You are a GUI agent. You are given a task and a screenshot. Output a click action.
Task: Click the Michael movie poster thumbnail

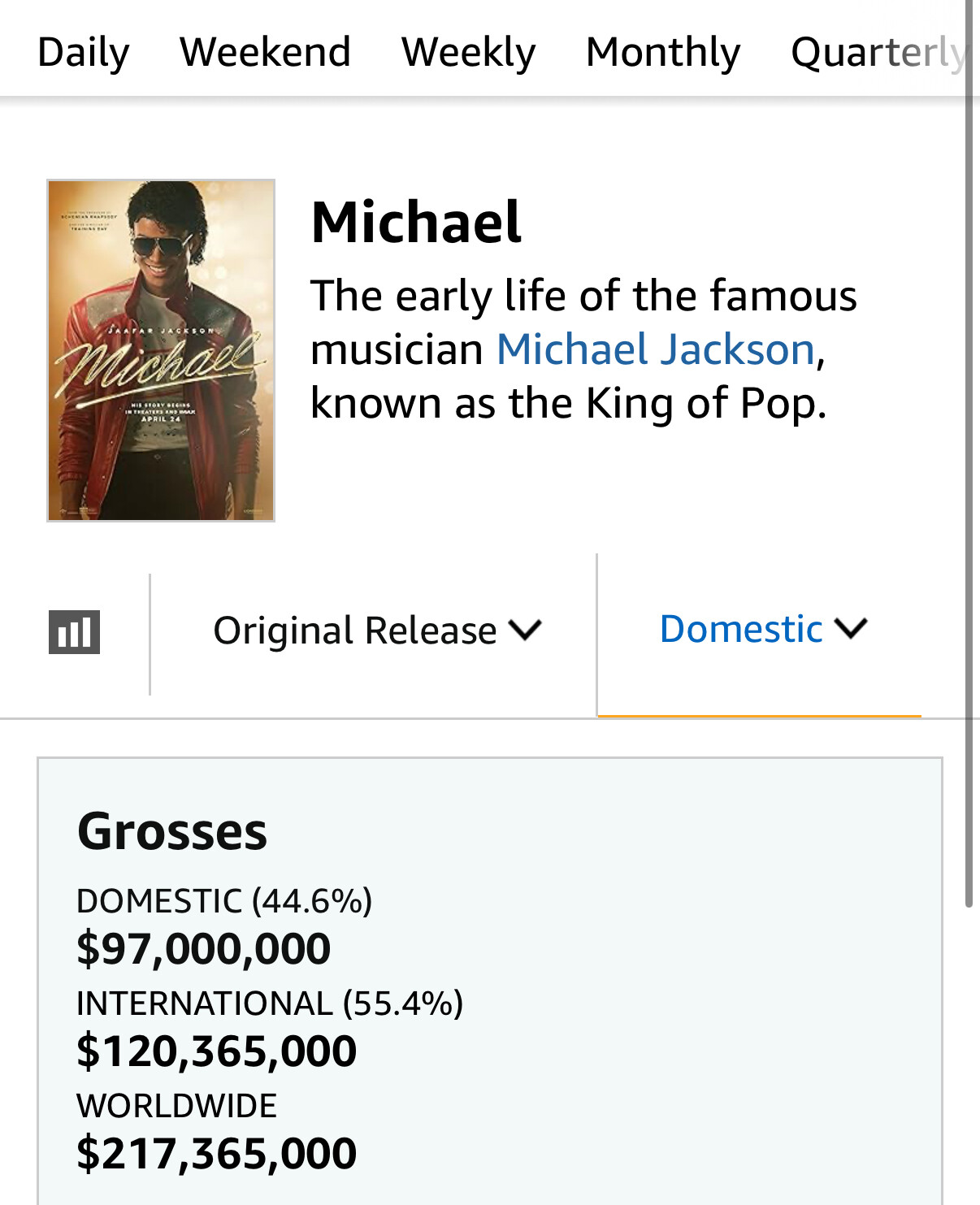click(x=161, y=350)
